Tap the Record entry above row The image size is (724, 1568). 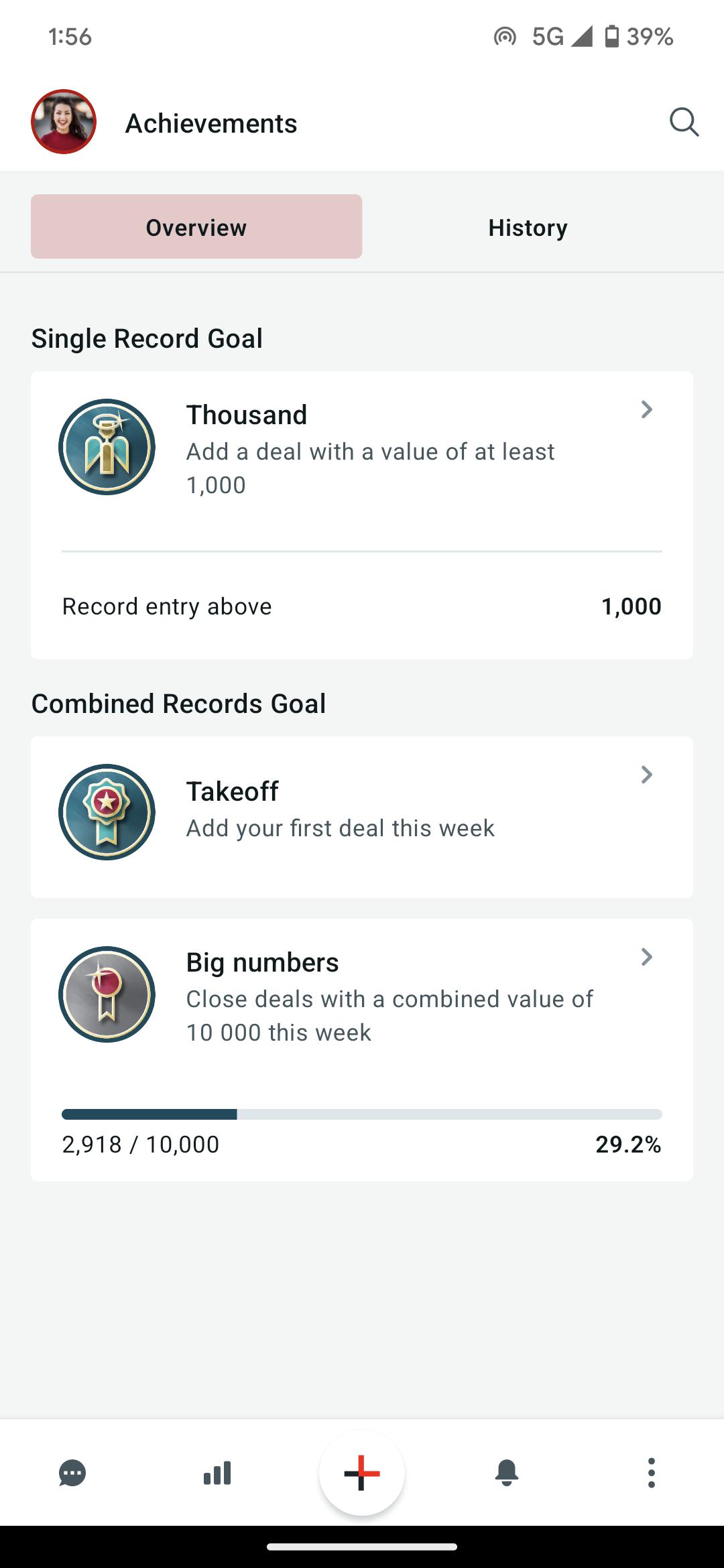click(362, 606)
